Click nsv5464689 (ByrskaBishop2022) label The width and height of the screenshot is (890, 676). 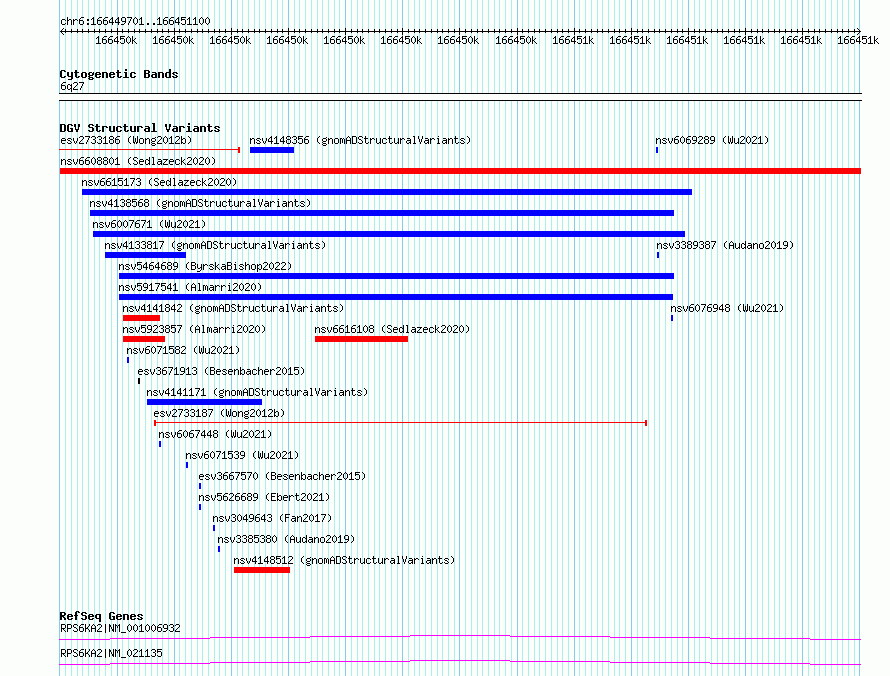pyautogui.click(x=205, y=266)
